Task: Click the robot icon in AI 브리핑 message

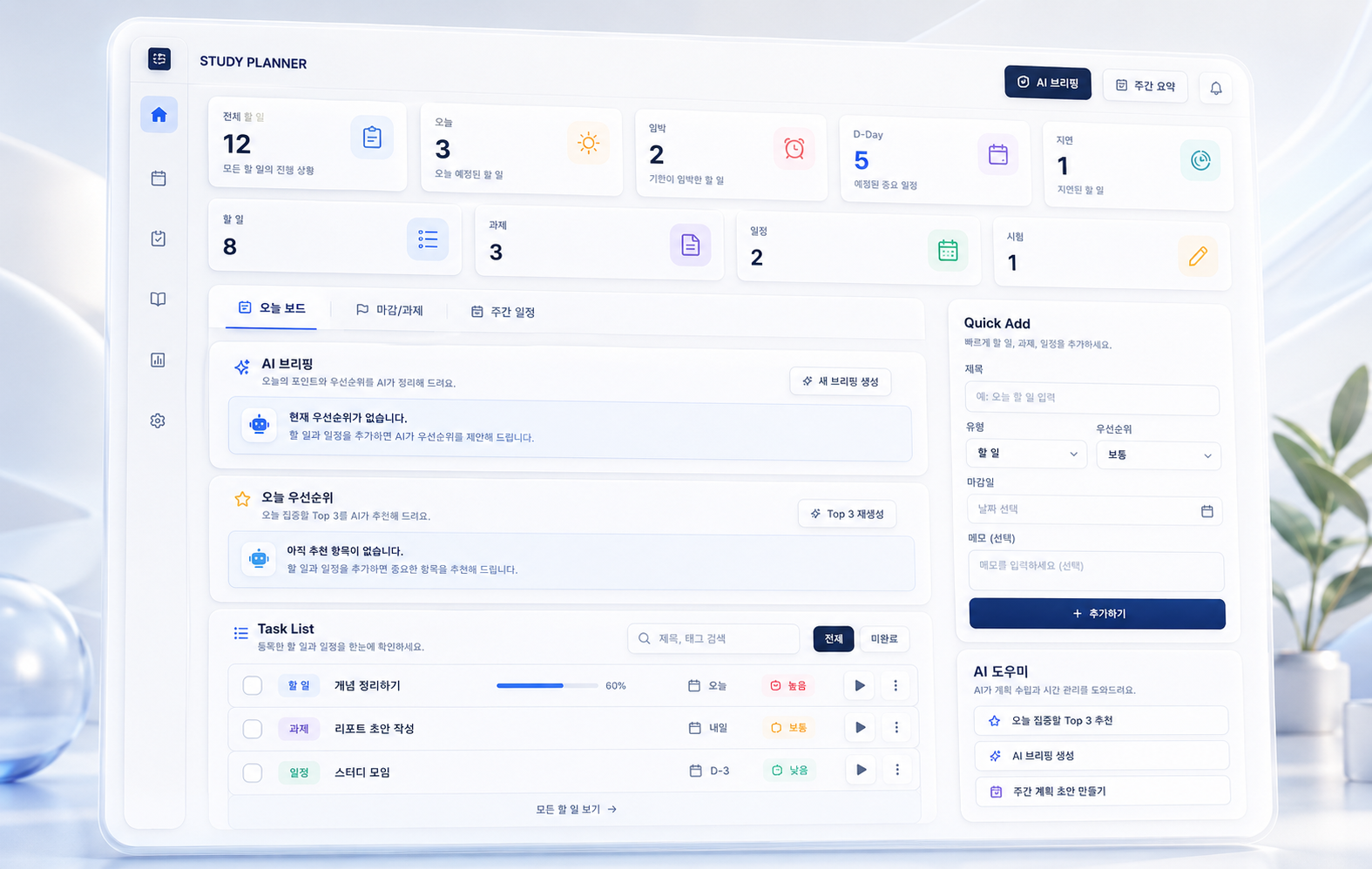Action: click(x=260, y=425)
